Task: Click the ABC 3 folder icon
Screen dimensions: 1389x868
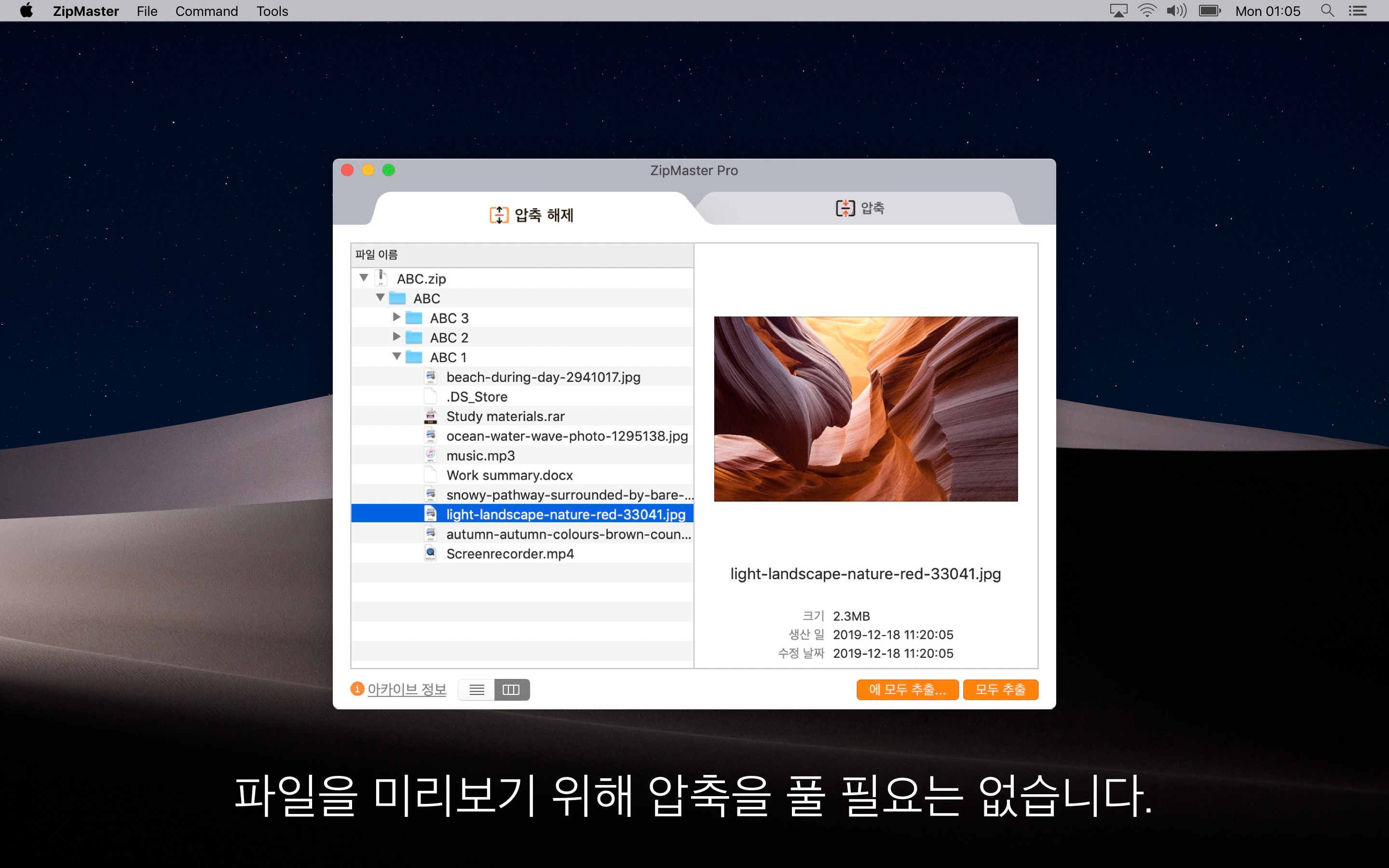Action: pyautogui.click(x=414, y=317)
